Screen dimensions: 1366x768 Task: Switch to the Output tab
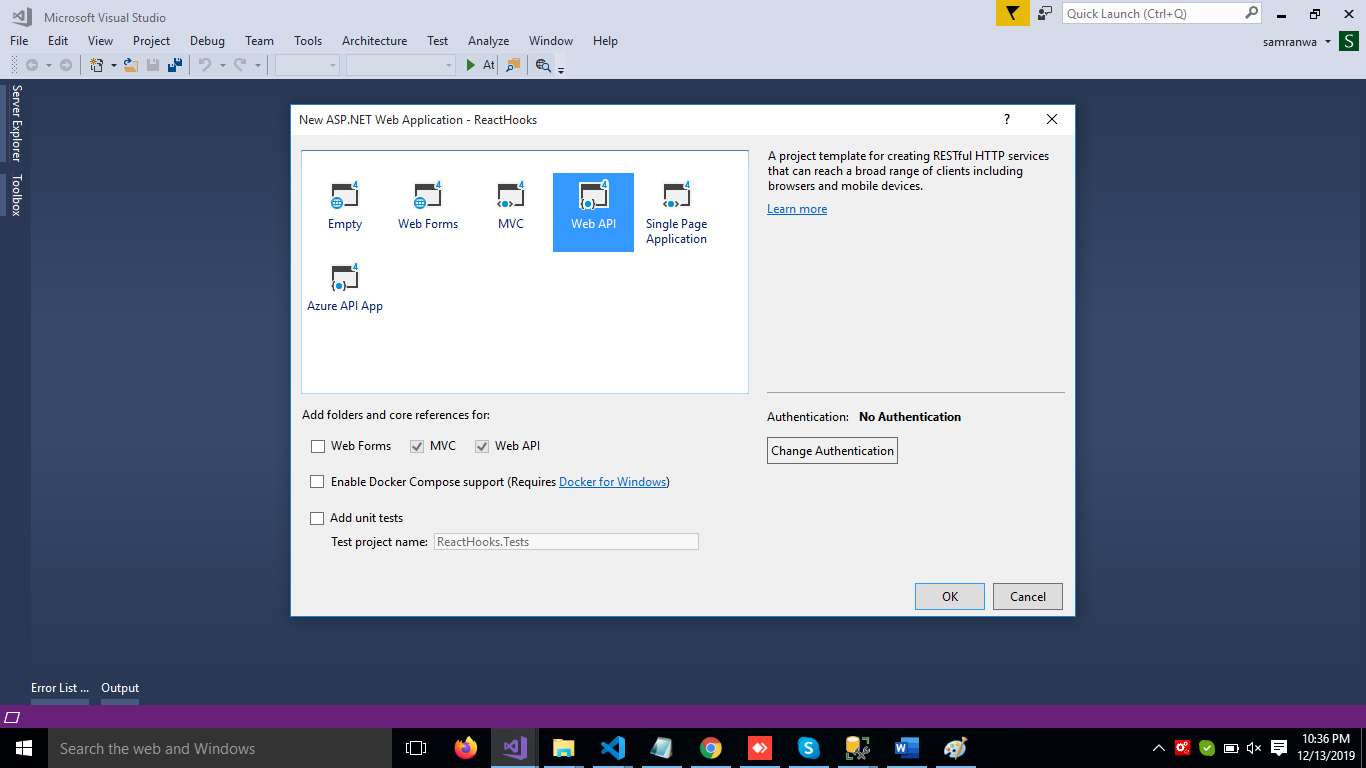point(120,688)
